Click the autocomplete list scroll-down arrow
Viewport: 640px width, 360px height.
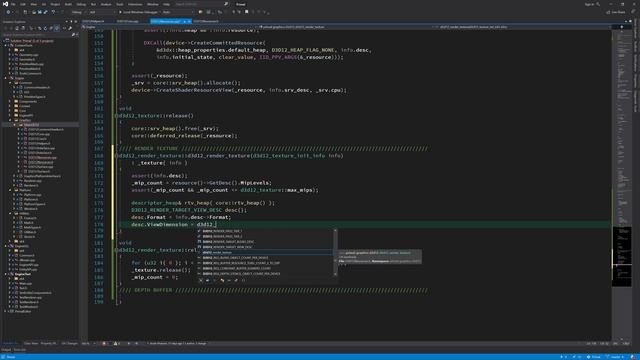pos(336,274)
